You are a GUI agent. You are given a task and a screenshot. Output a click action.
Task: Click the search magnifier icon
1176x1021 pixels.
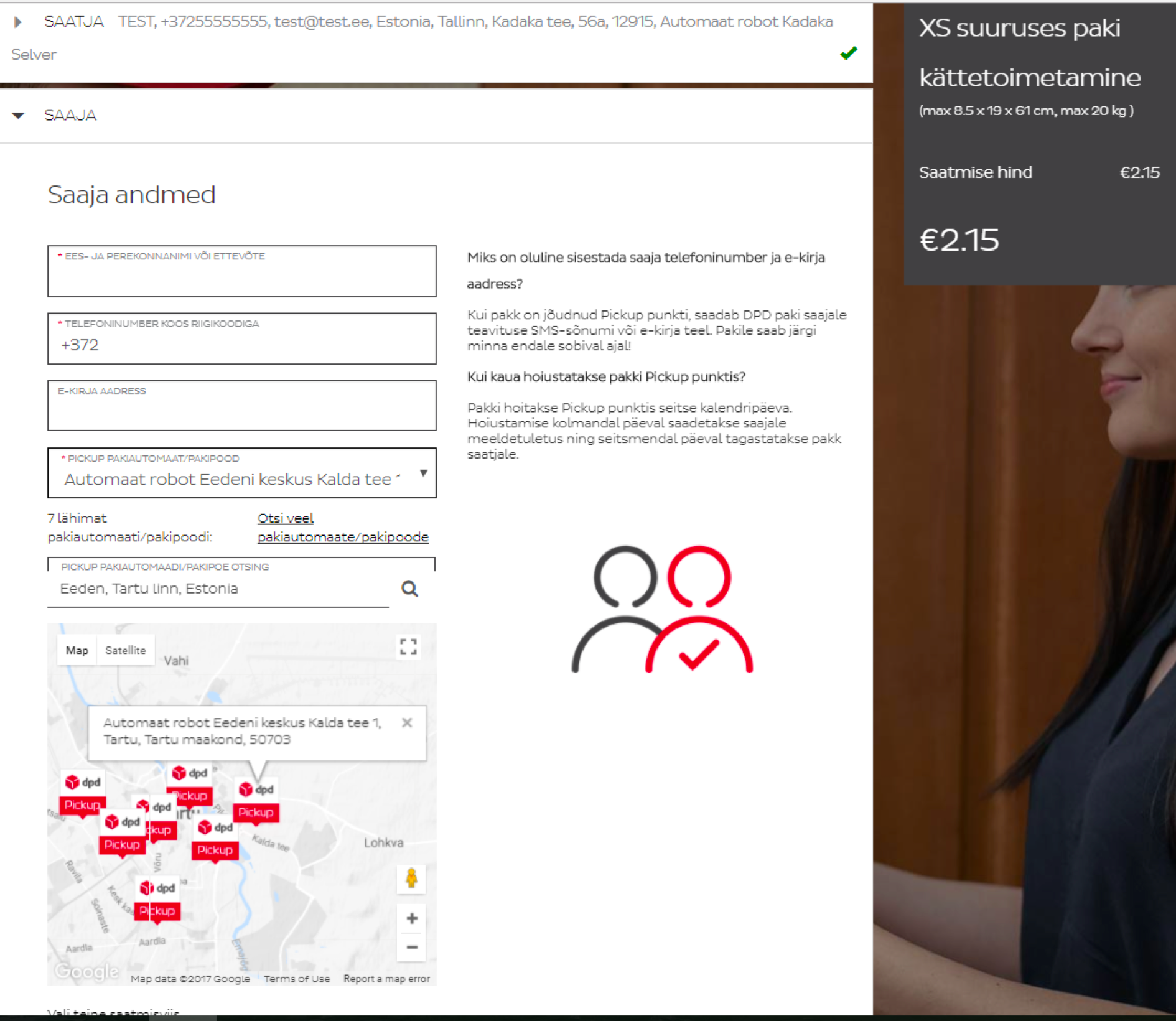(x=409, y=589)
